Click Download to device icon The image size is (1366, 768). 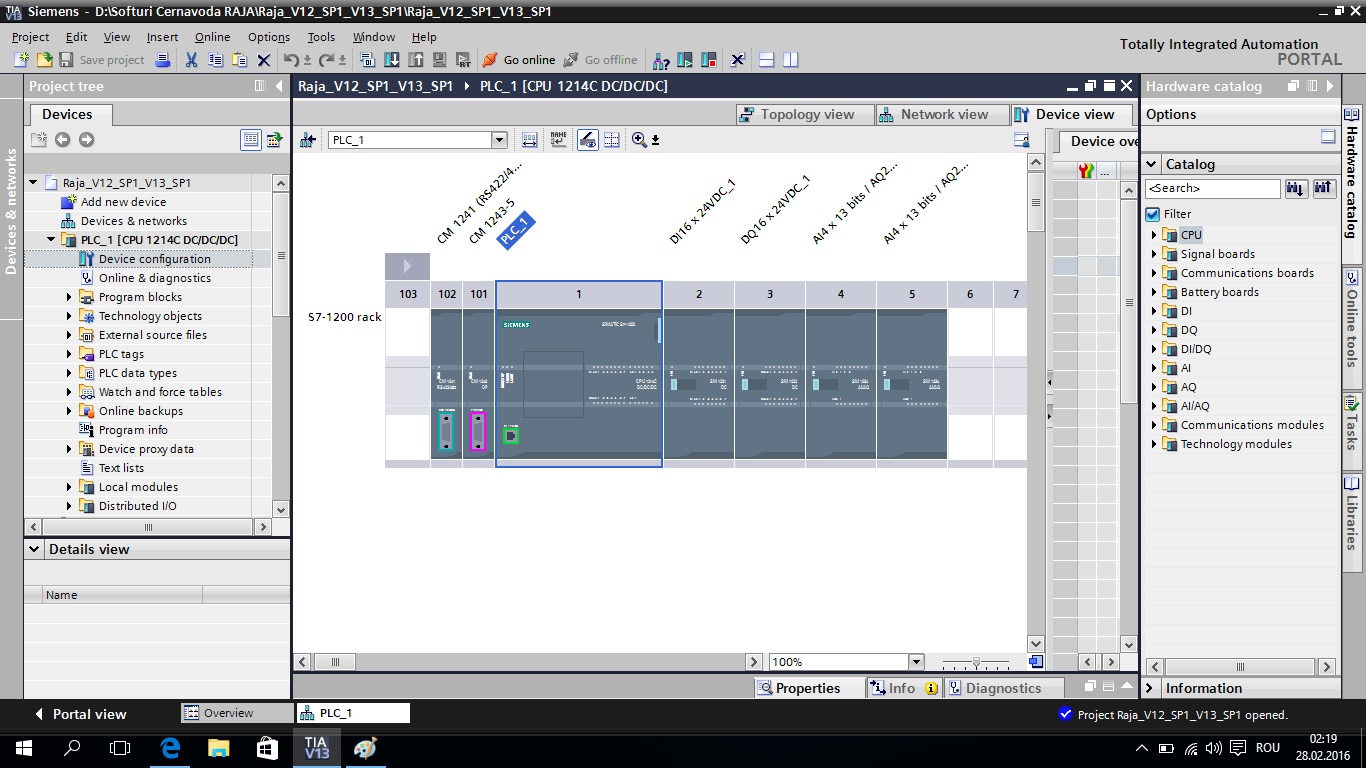(392, 60)
